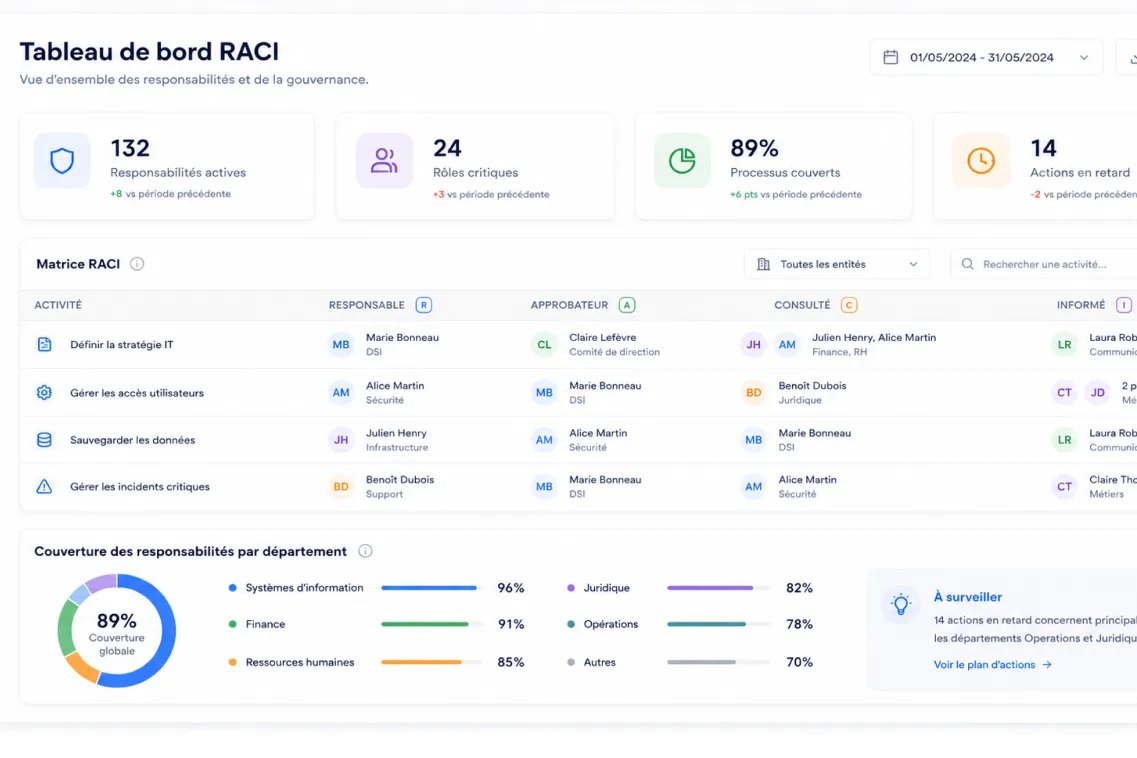This screenshot has height=758, width=1137.
Task: Click the pie chart icon for Processus couverts
Action: pyautogui.click(x=682, y=160)
